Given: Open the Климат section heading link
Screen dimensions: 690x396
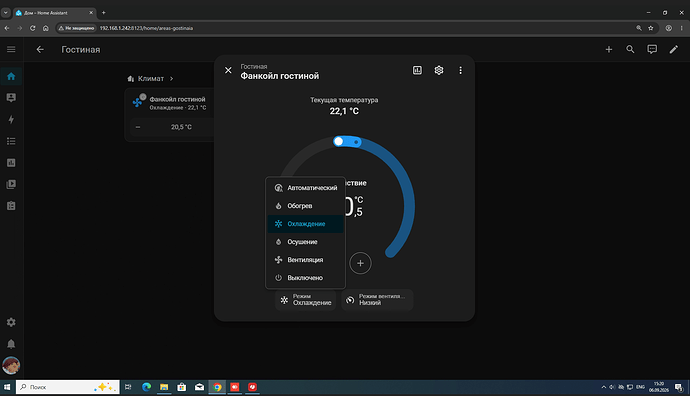Looking at the screenshot, I should click(x=150, y=78).
